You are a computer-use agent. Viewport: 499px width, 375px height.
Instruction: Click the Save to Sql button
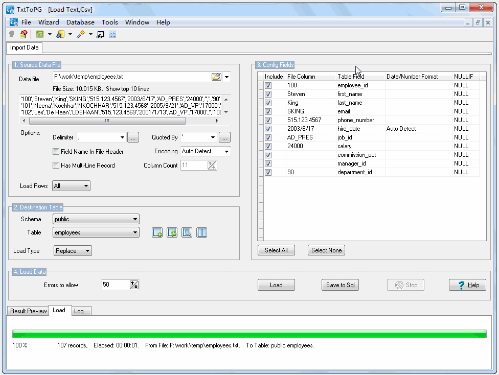click(x=340, y=285)
